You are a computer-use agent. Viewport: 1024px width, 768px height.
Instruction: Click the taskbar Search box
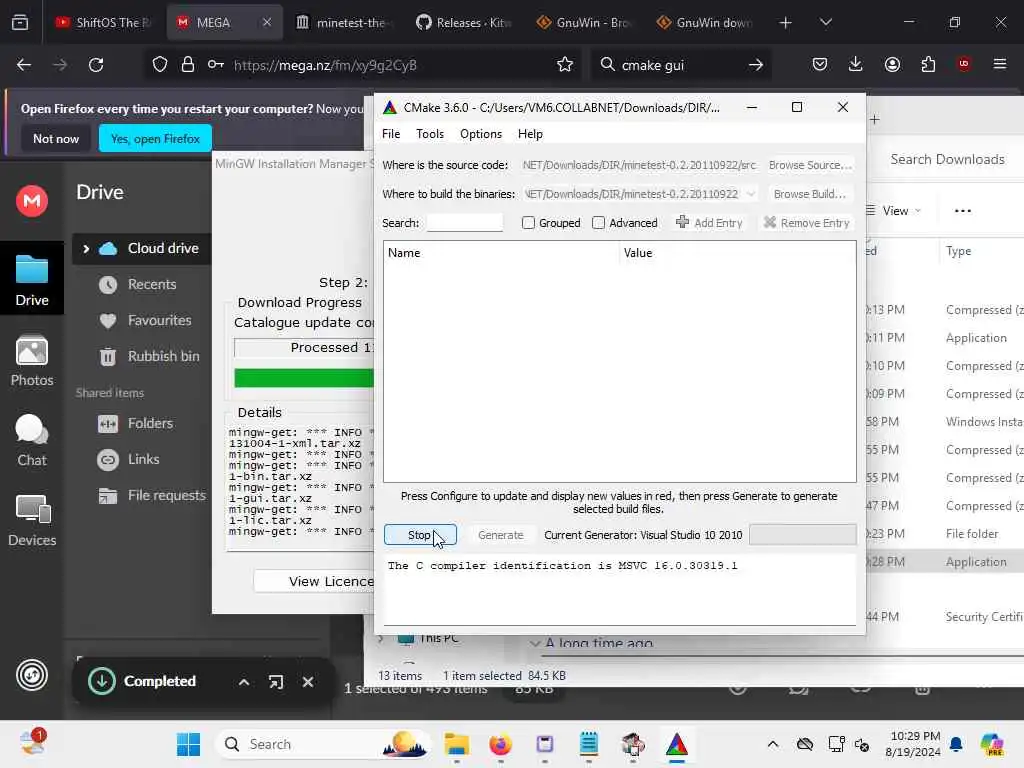tap(323, 744)
